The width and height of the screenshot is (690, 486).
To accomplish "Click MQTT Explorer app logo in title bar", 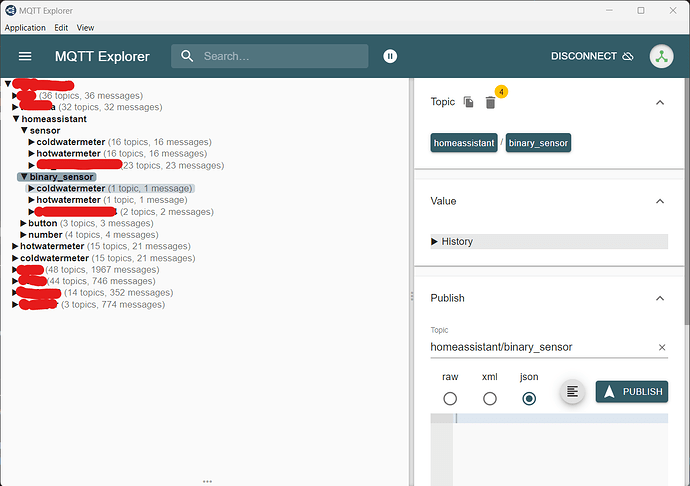I will (x=10, y=11).
